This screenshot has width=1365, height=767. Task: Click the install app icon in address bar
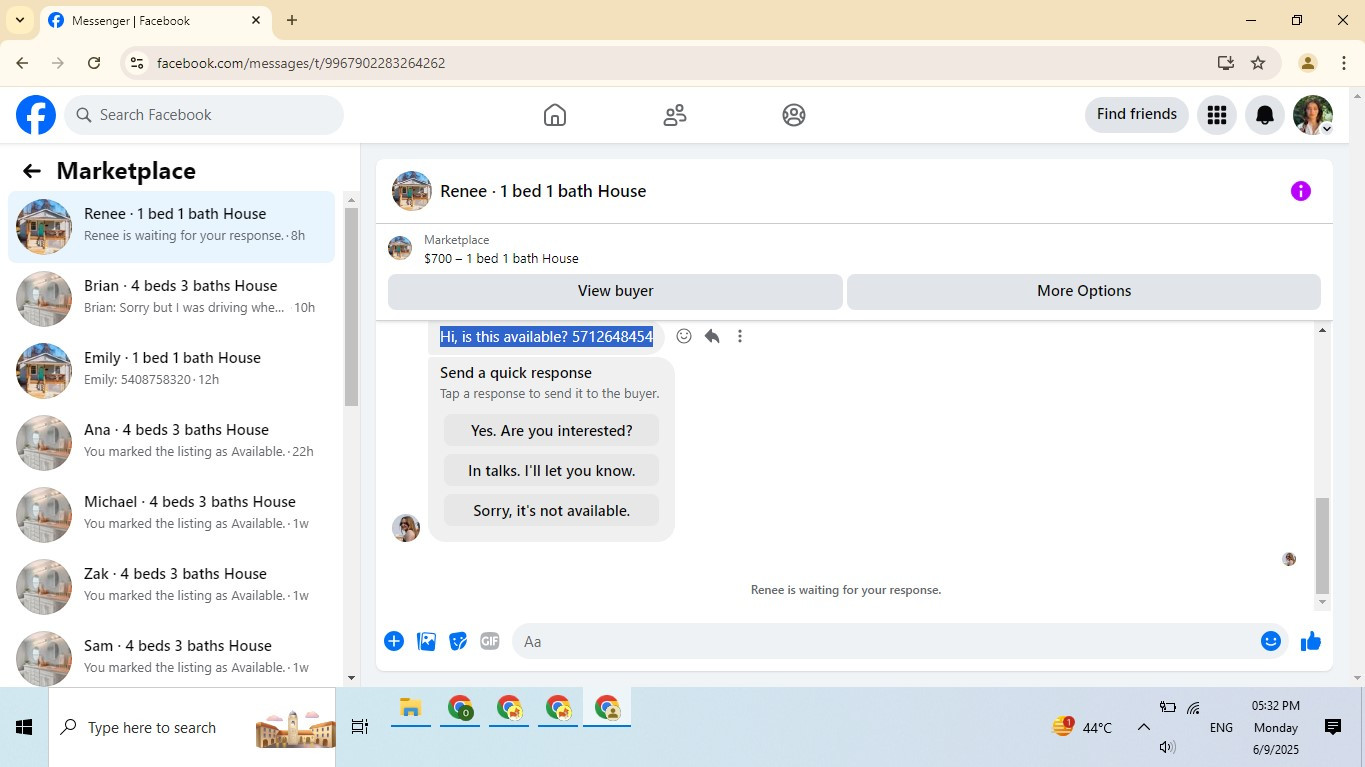pyautogui.click(x=1226, y=63)
